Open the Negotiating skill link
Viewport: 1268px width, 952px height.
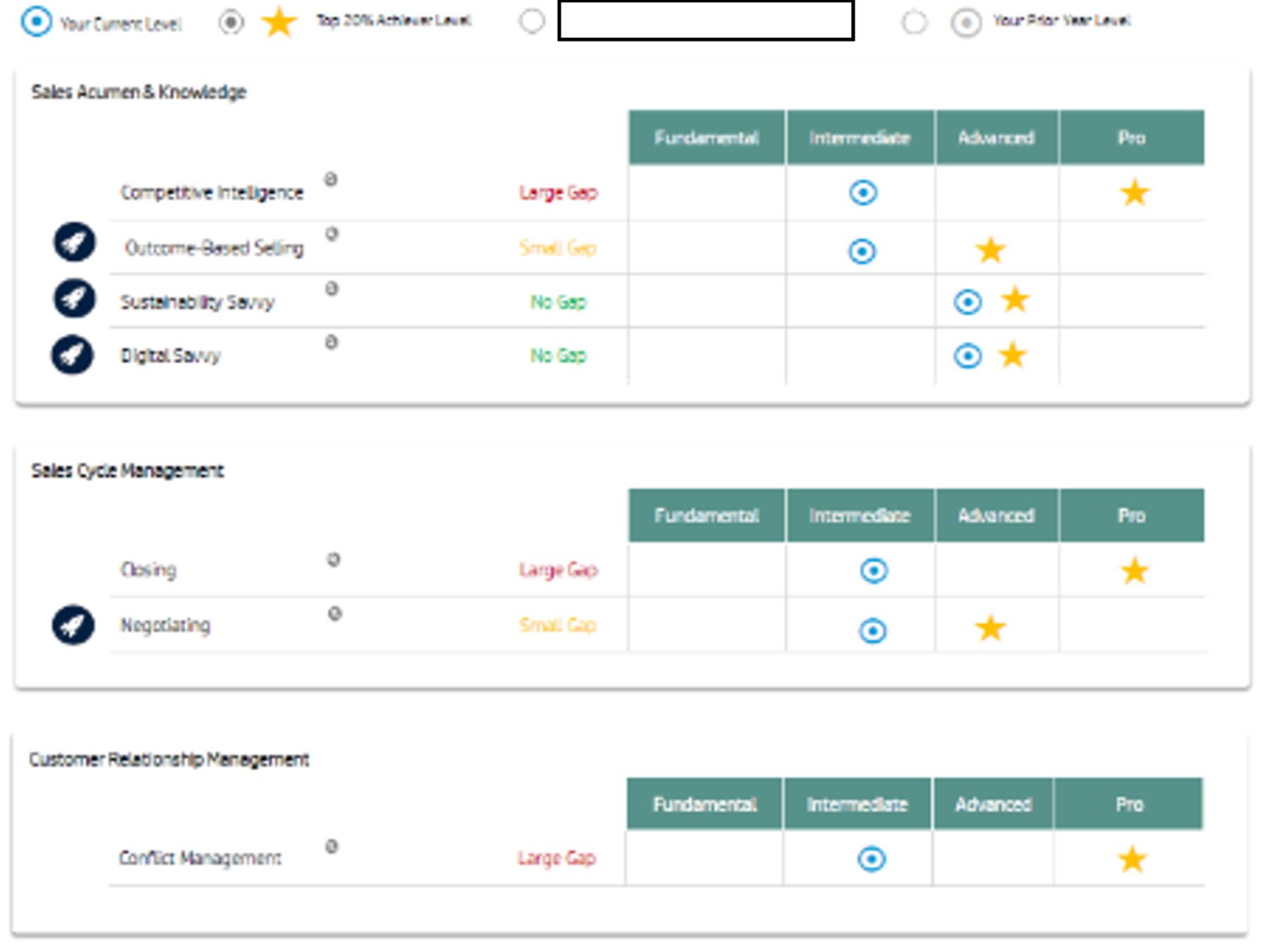coord(165,626)
